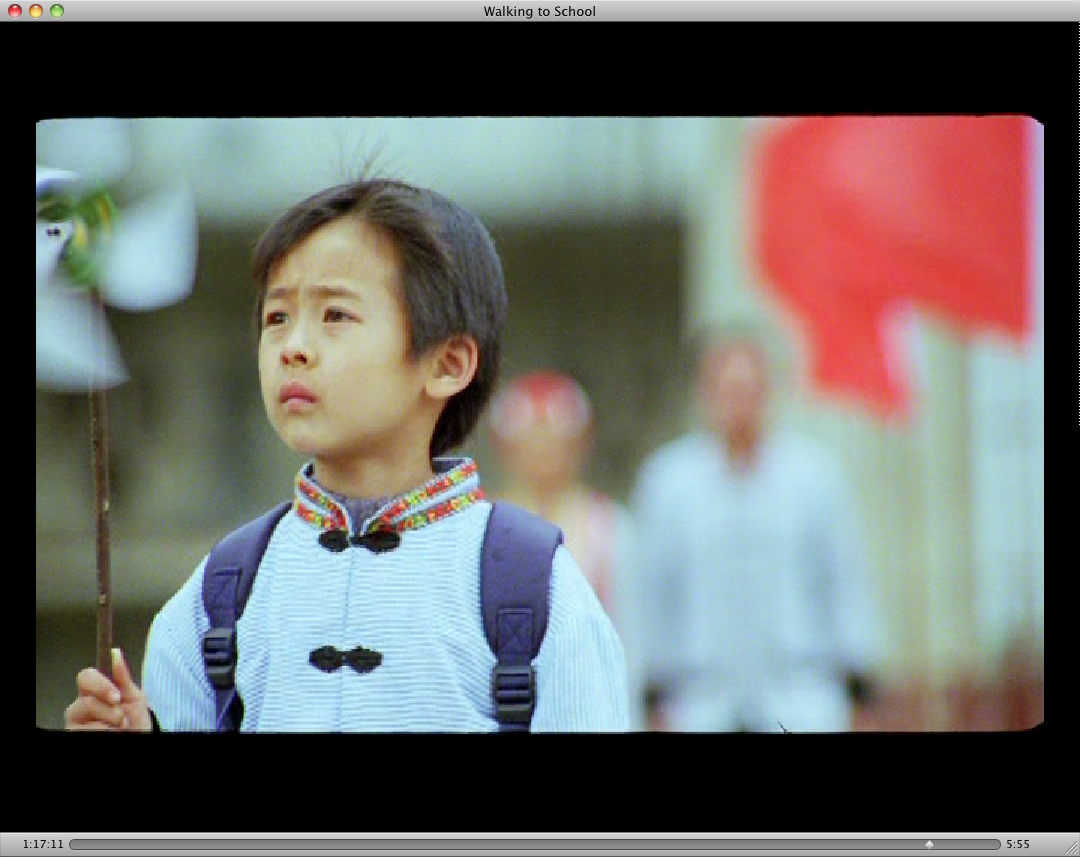Image resolution: width=1080 pixels, height=857 pixels.
Task: Click the lower black frog button on shirt
Action: (345, 659)
